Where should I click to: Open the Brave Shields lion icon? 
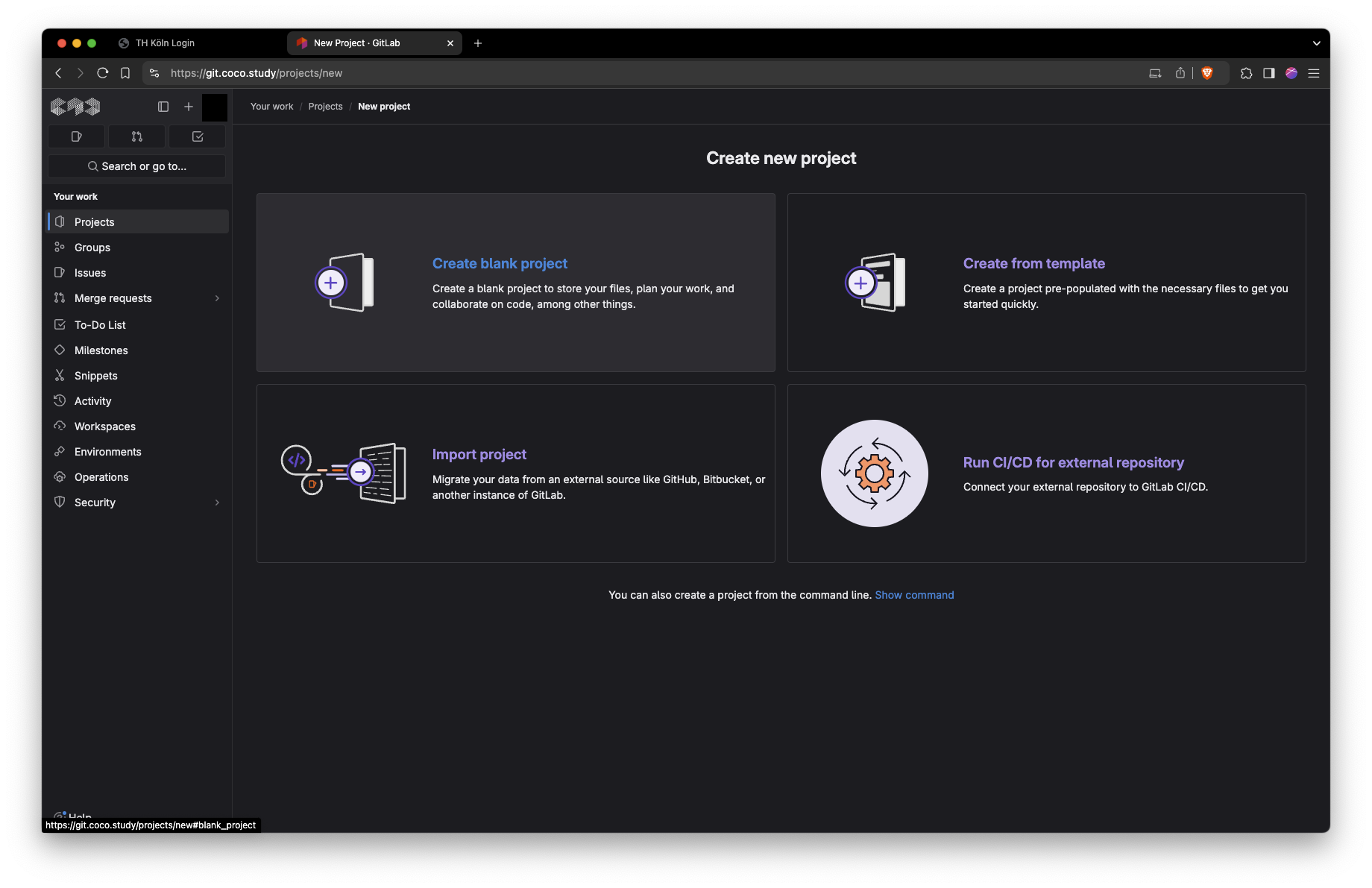[x=1207, y=73]
